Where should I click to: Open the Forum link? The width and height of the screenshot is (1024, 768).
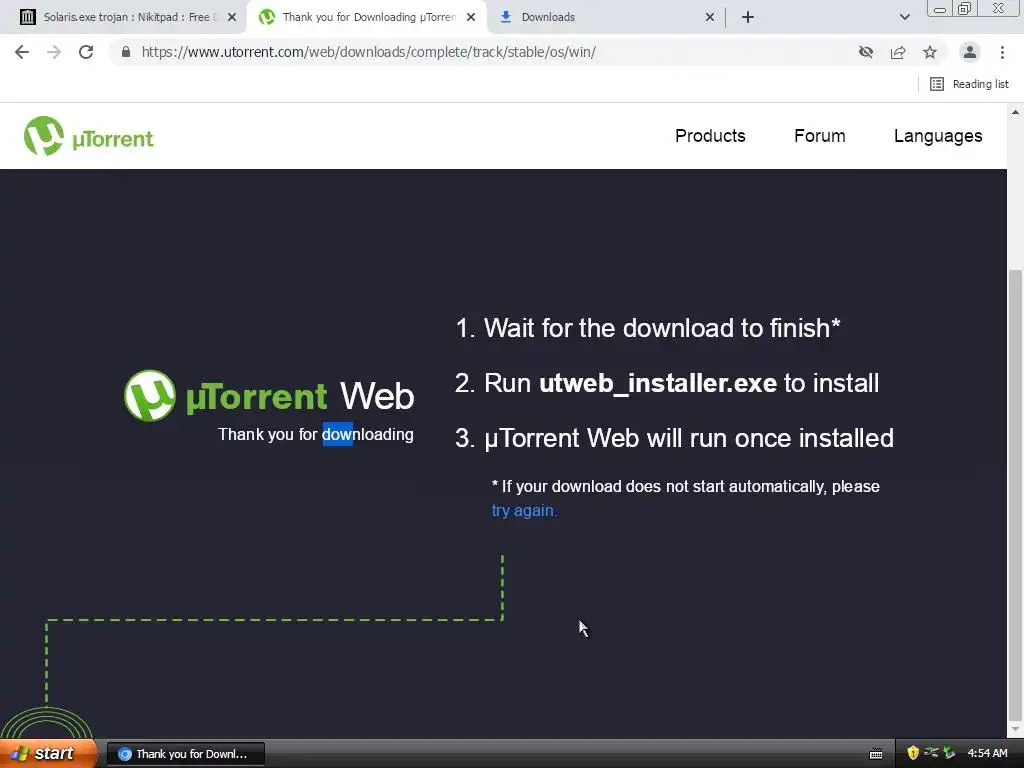(820, 136)
